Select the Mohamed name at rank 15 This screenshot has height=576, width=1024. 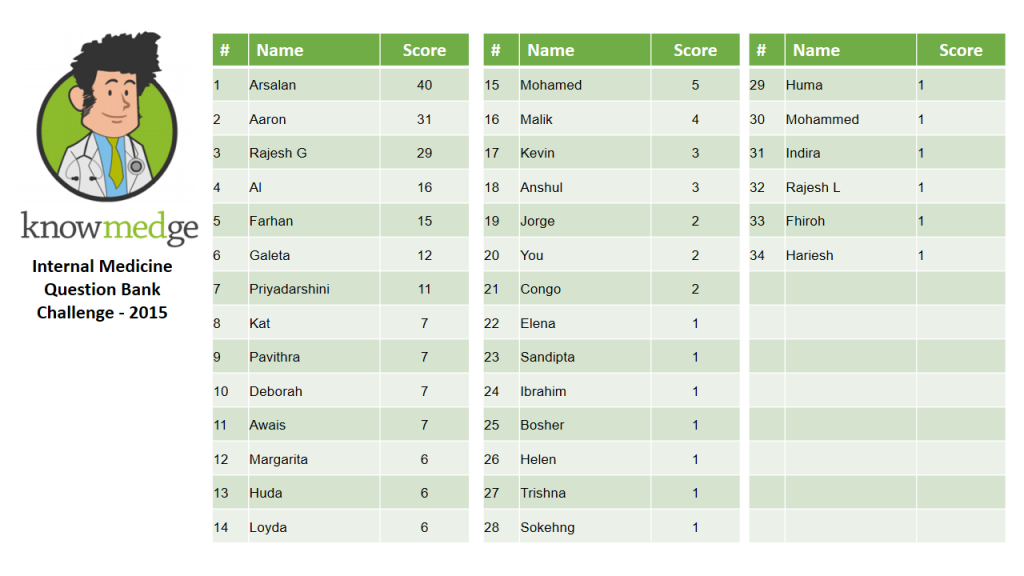click(551, 85)
